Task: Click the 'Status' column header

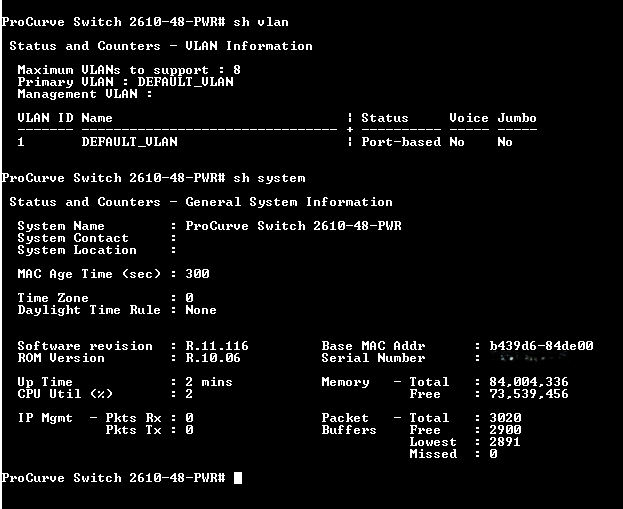Action: click(x=385, y=118)
